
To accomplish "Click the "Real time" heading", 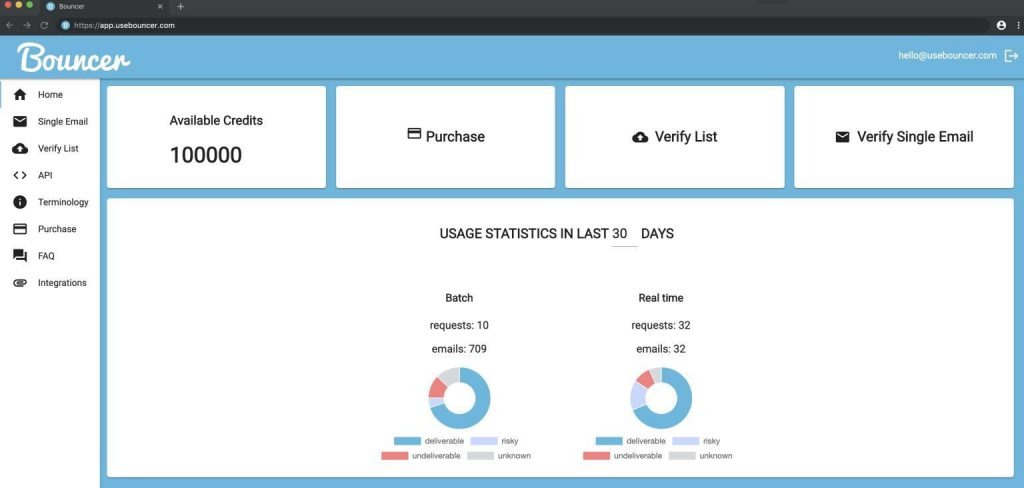I will coord(661,298).
